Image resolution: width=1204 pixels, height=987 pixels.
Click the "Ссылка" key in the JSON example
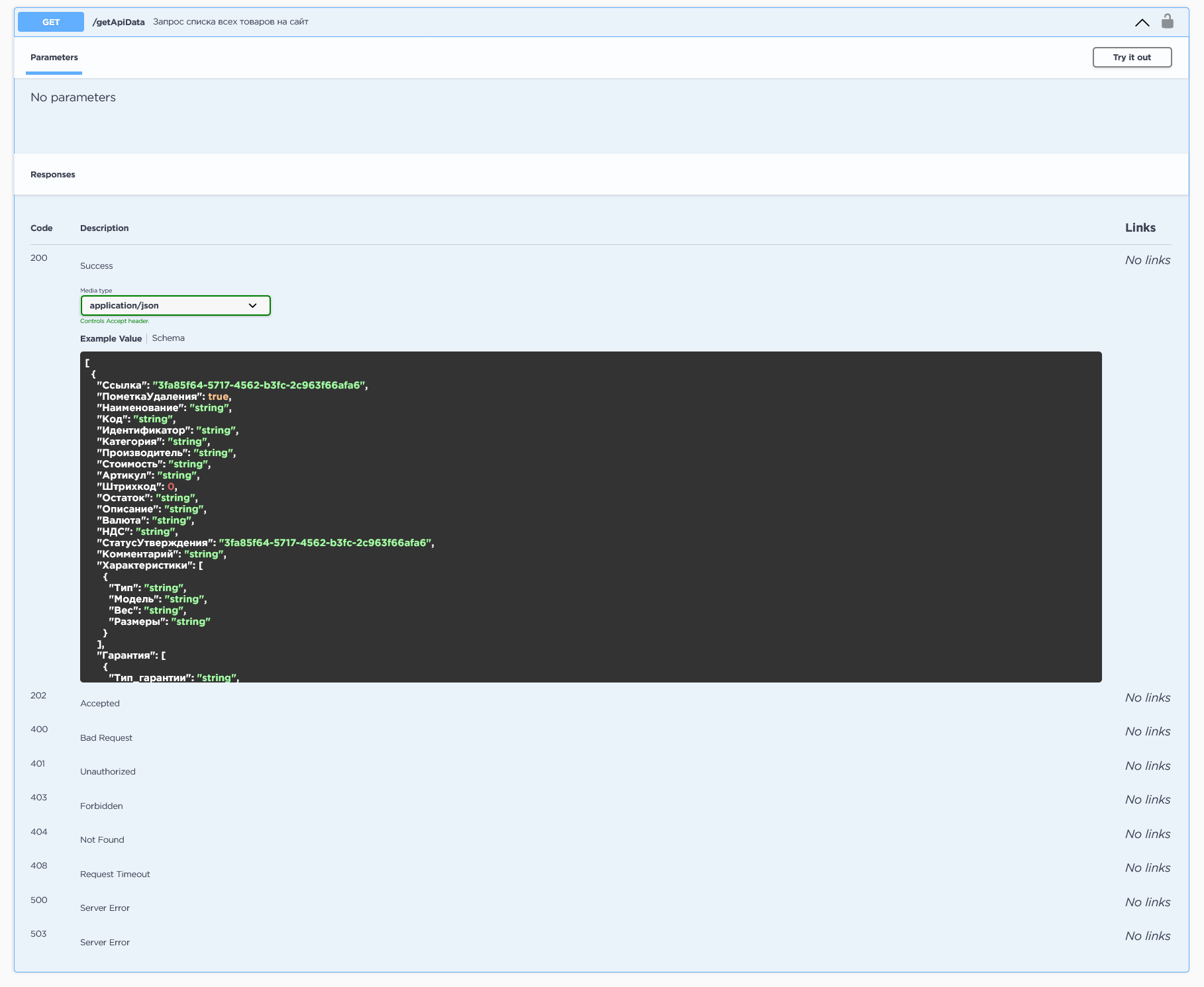click(x=123, y=385)
